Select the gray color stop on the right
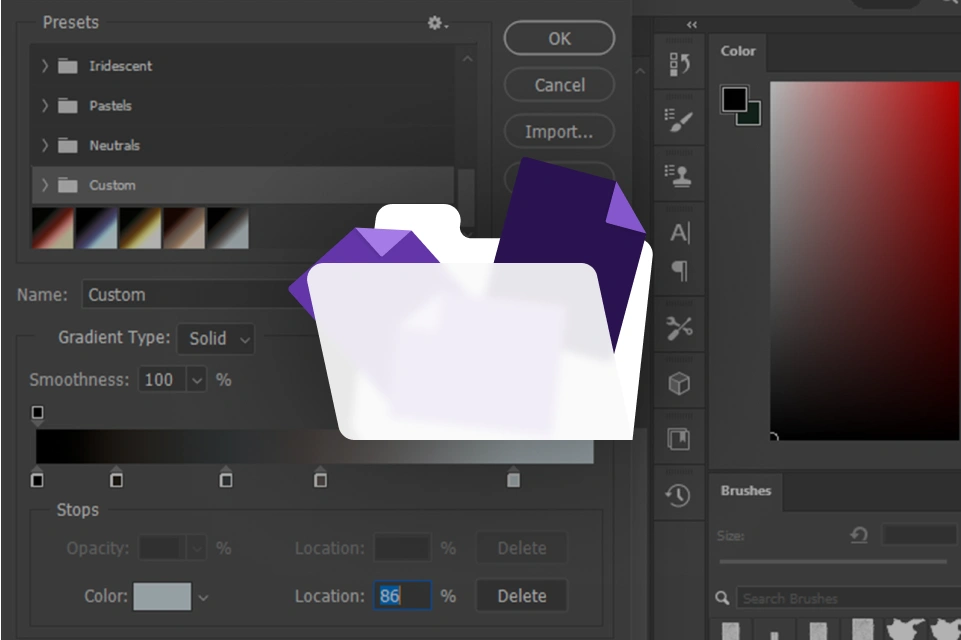 tap(514, 478)
